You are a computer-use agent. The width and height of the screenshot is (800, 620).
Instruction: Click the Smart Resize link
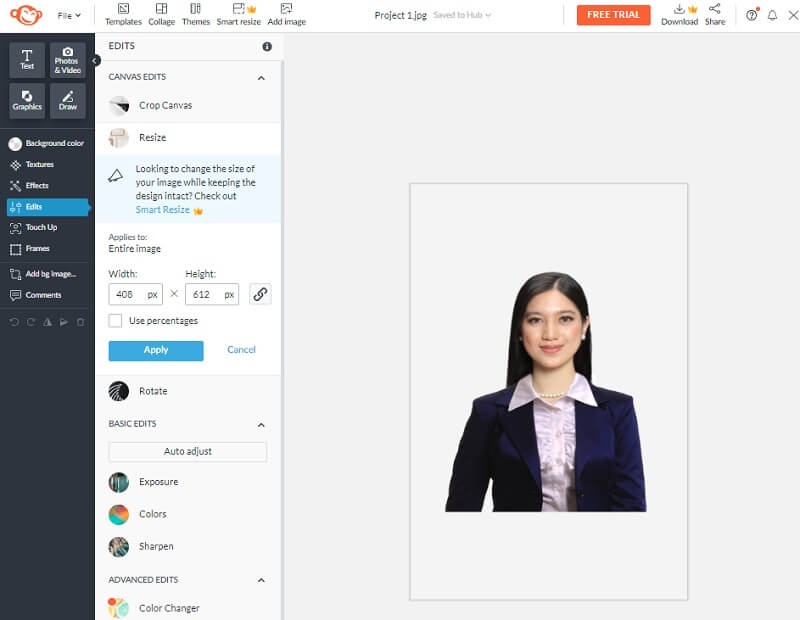(x=163, y=210)
